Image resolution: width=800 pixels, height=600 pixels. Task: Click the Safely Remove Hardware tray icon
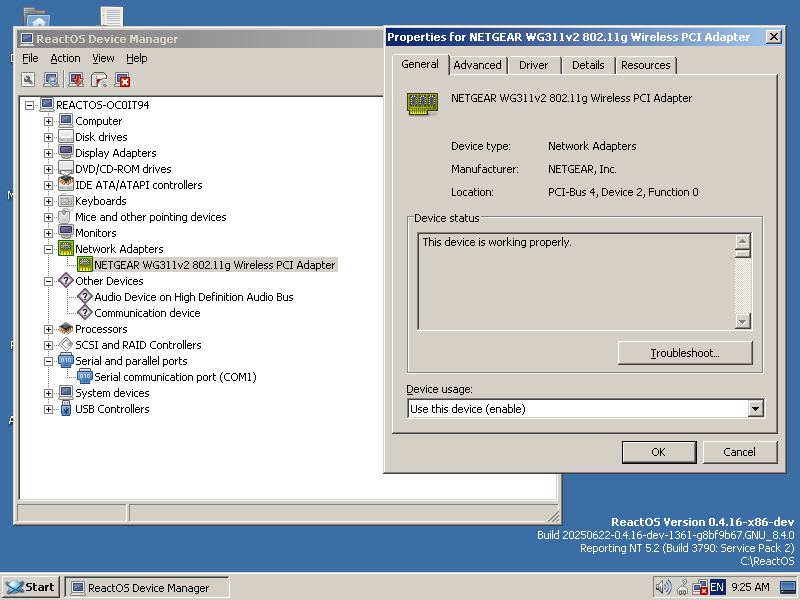click(682, 587)
